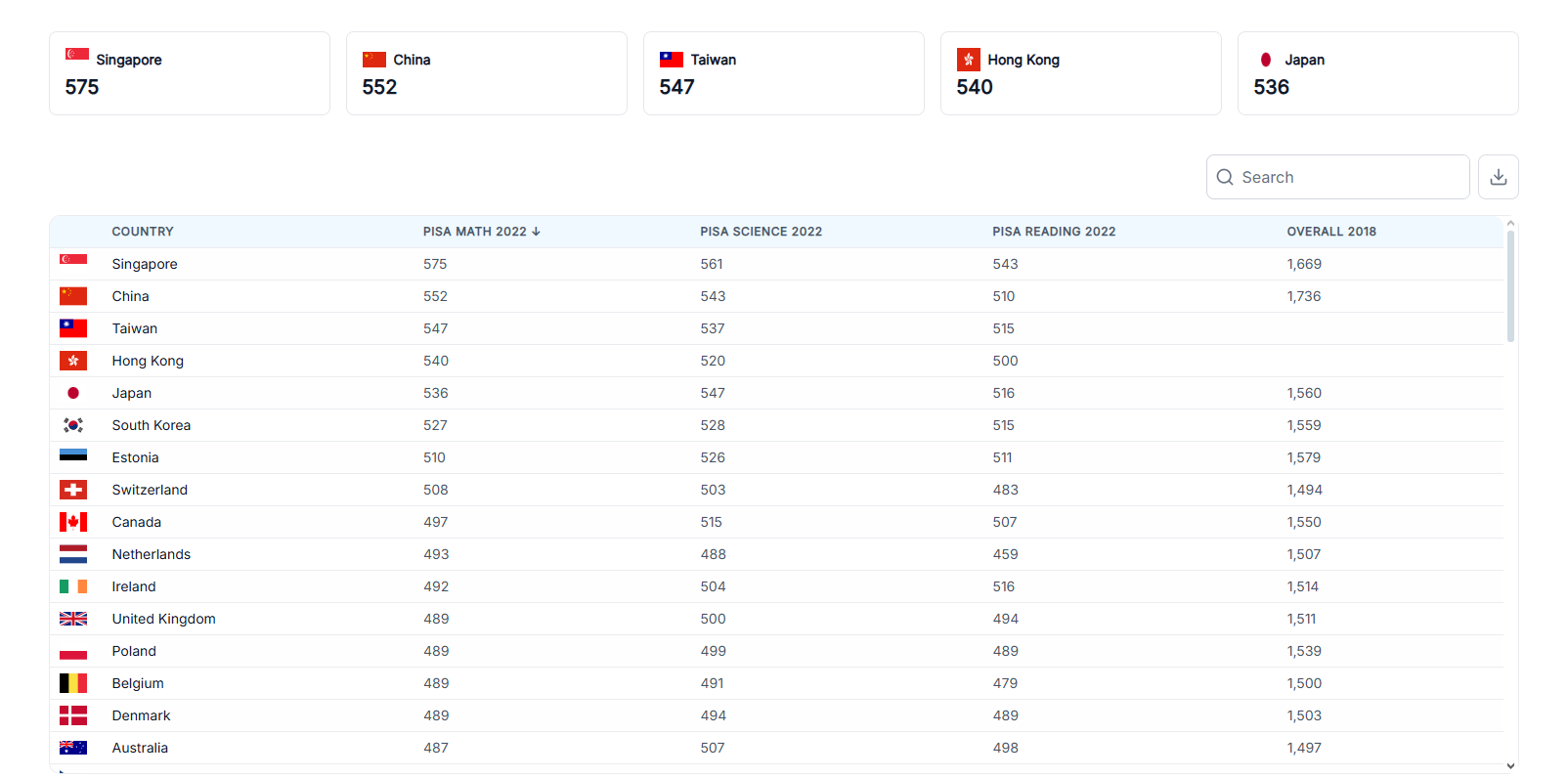Select Poland country name
The image size is (1568, 778).
pos(134,651)
